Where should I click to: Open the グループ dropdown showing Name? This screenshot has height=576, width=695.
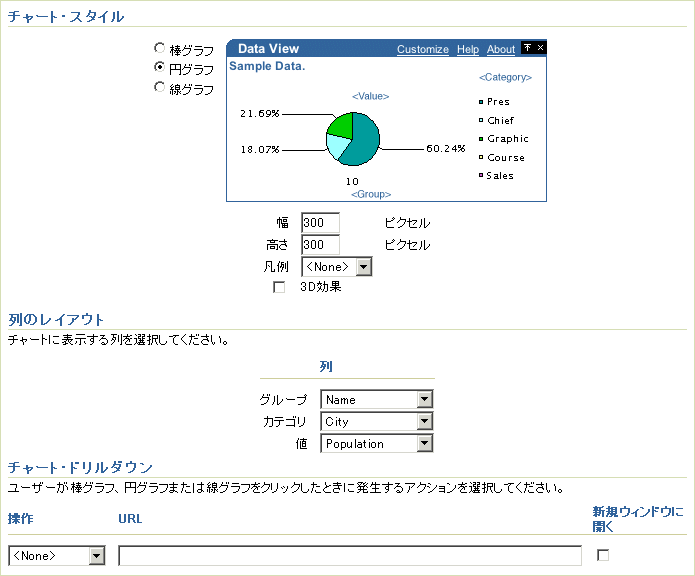(x=377, y=400)
